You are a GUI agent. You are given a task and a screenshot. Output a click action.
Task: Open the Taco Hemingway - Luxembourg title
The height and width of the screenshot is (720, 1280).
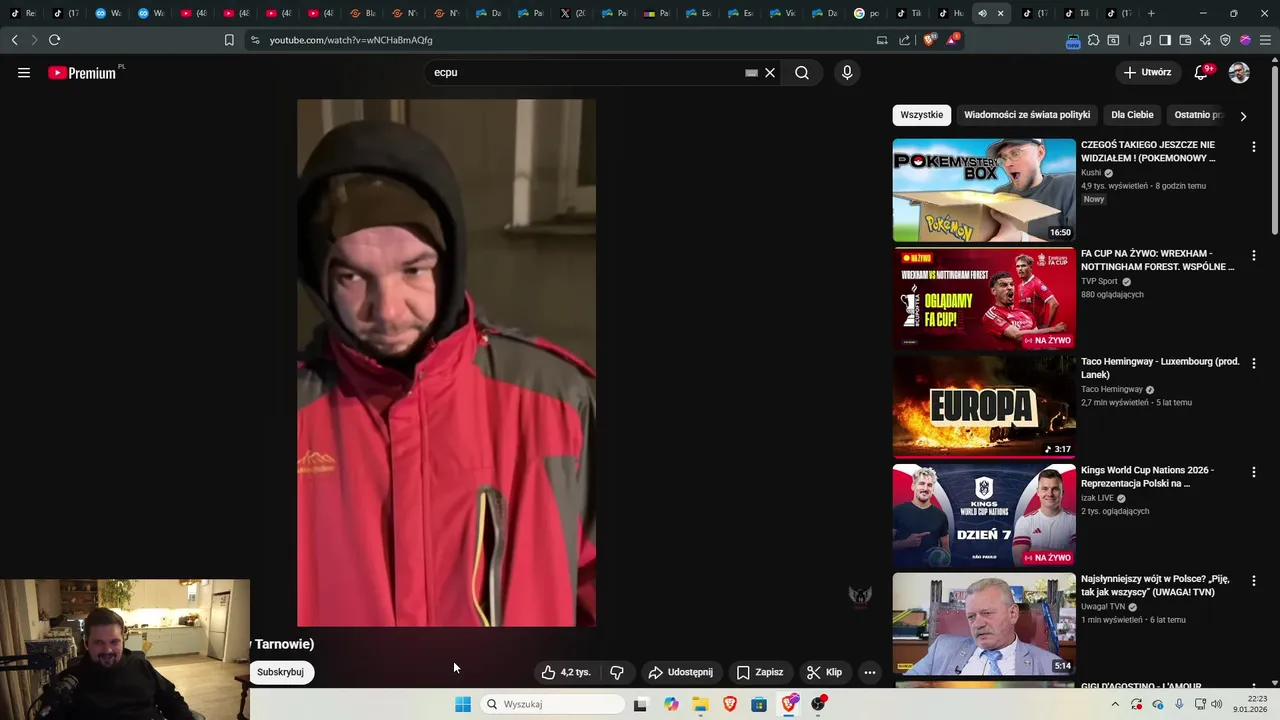pos(1160,368)
